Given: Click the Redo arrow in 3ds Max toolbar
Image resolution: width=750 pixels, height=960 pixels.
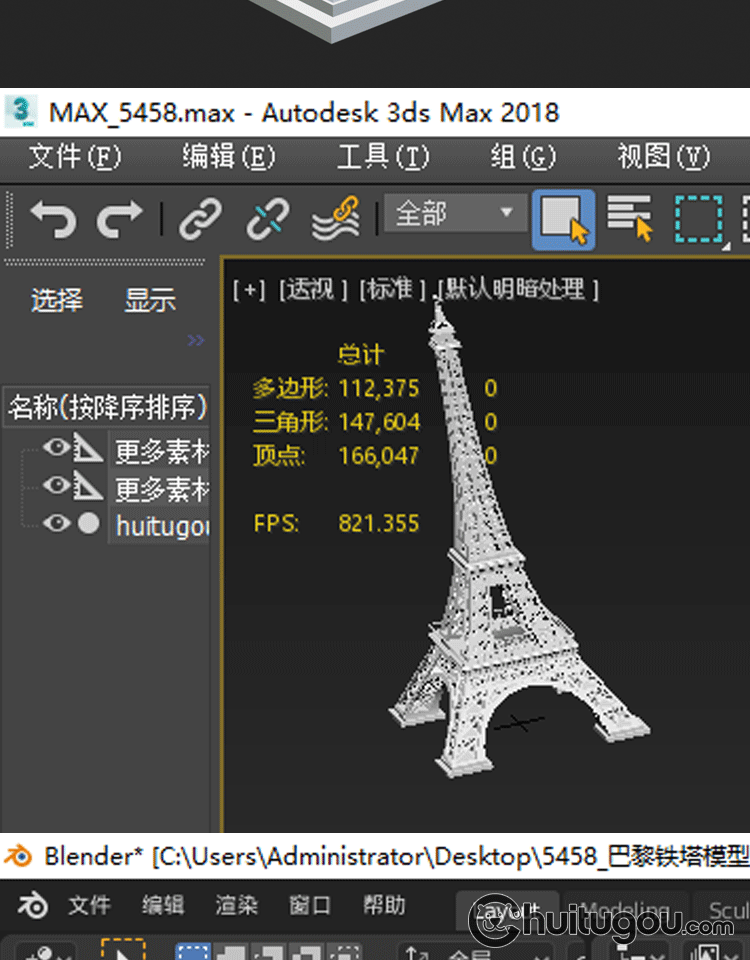Looking at the screenshot, I should click(x=119, y=218).
